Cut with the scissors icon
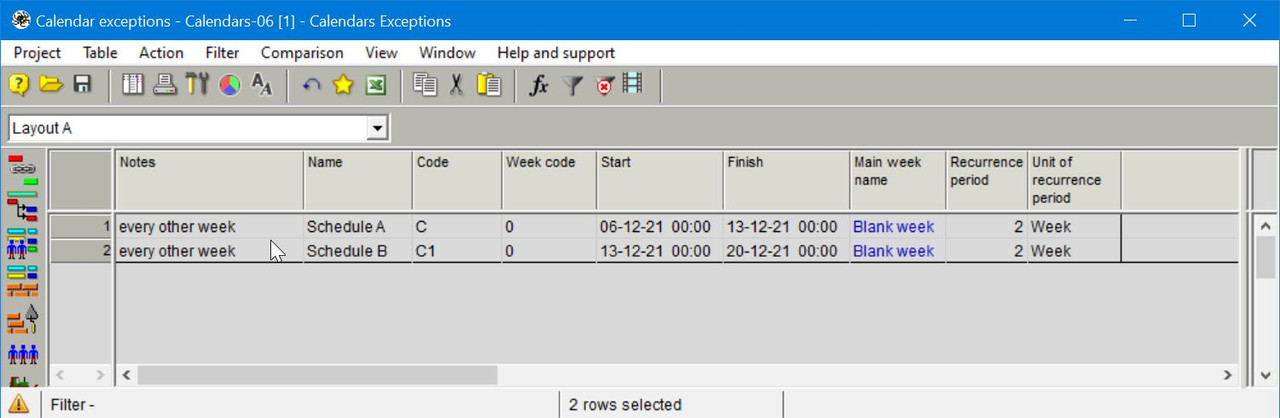The width and height of the screenshot is (1280, 418). click(457, 85)
